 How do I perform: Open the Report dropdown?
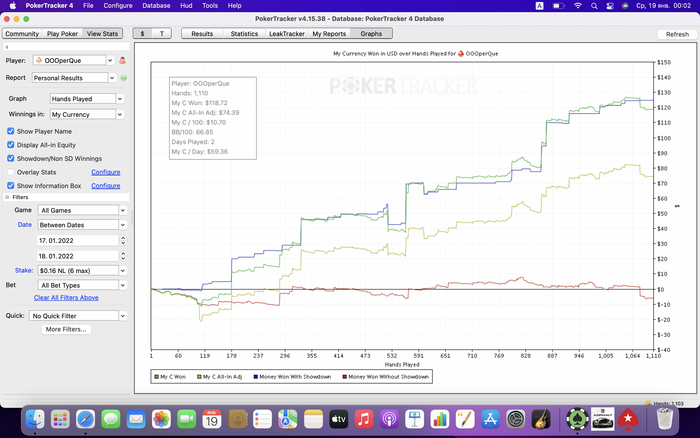pyautogui.click(x=112, y=78)
